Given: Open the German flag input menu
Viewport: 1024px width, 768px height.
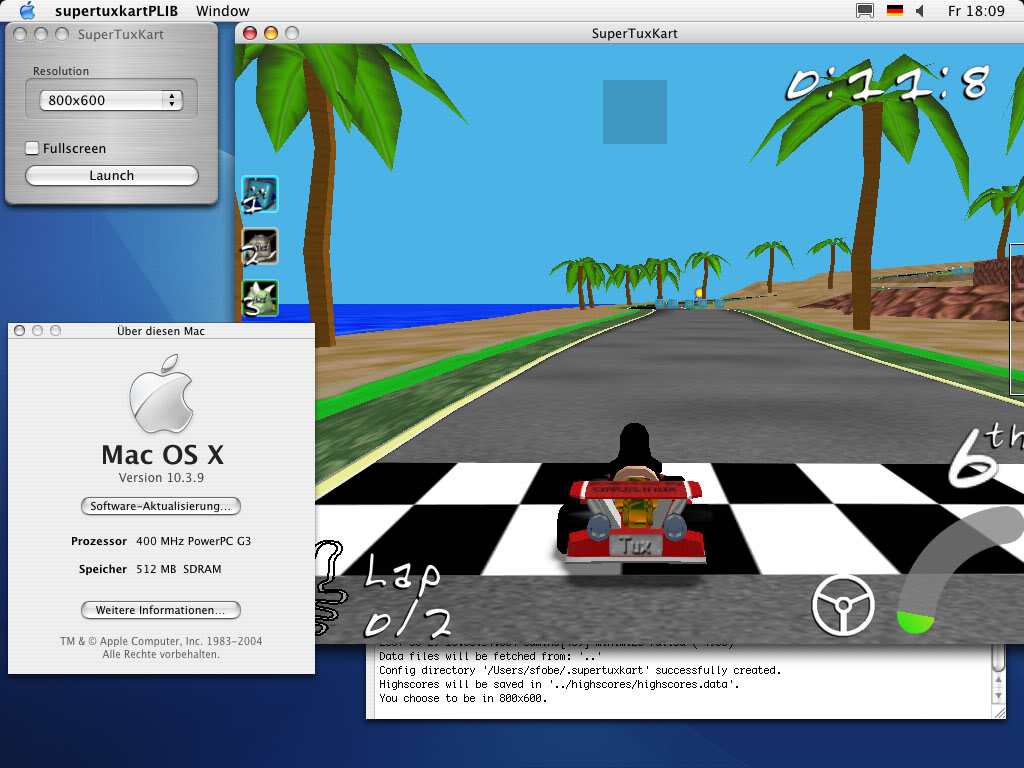Looking at the screenshot, I should tap(895, 10).
